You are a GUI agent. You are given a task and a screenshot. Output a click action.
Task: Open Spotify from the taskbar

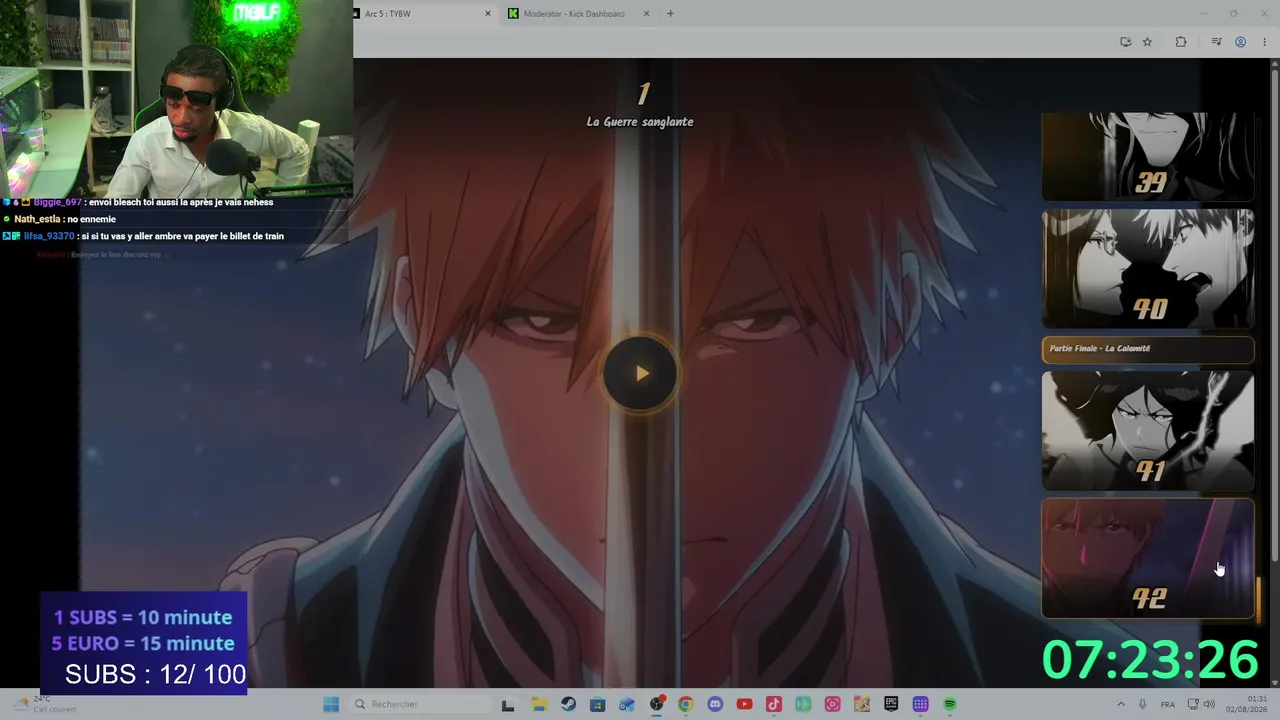click(x=950, y=704)
